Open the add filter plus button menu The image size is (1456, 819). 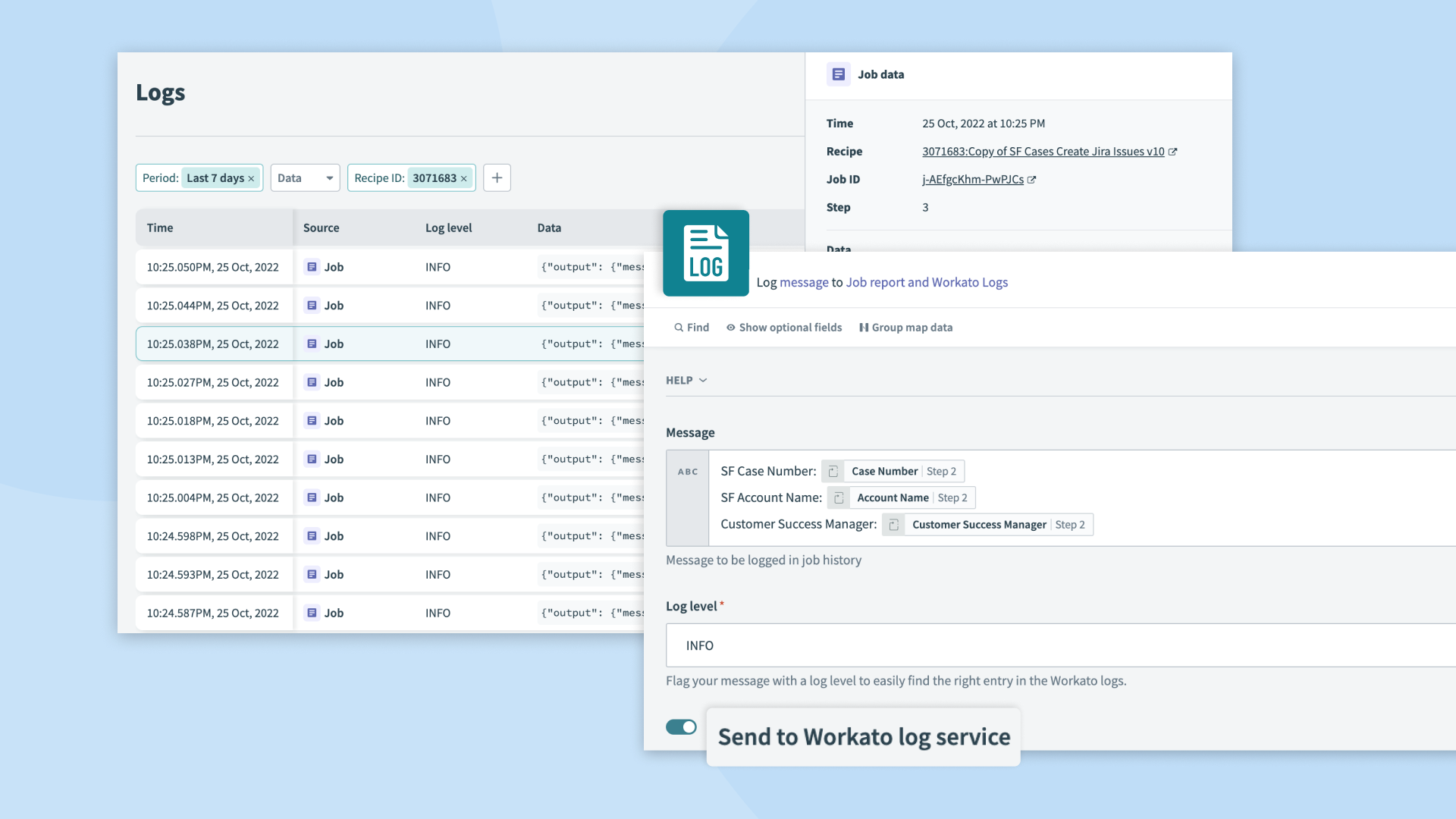497,177
